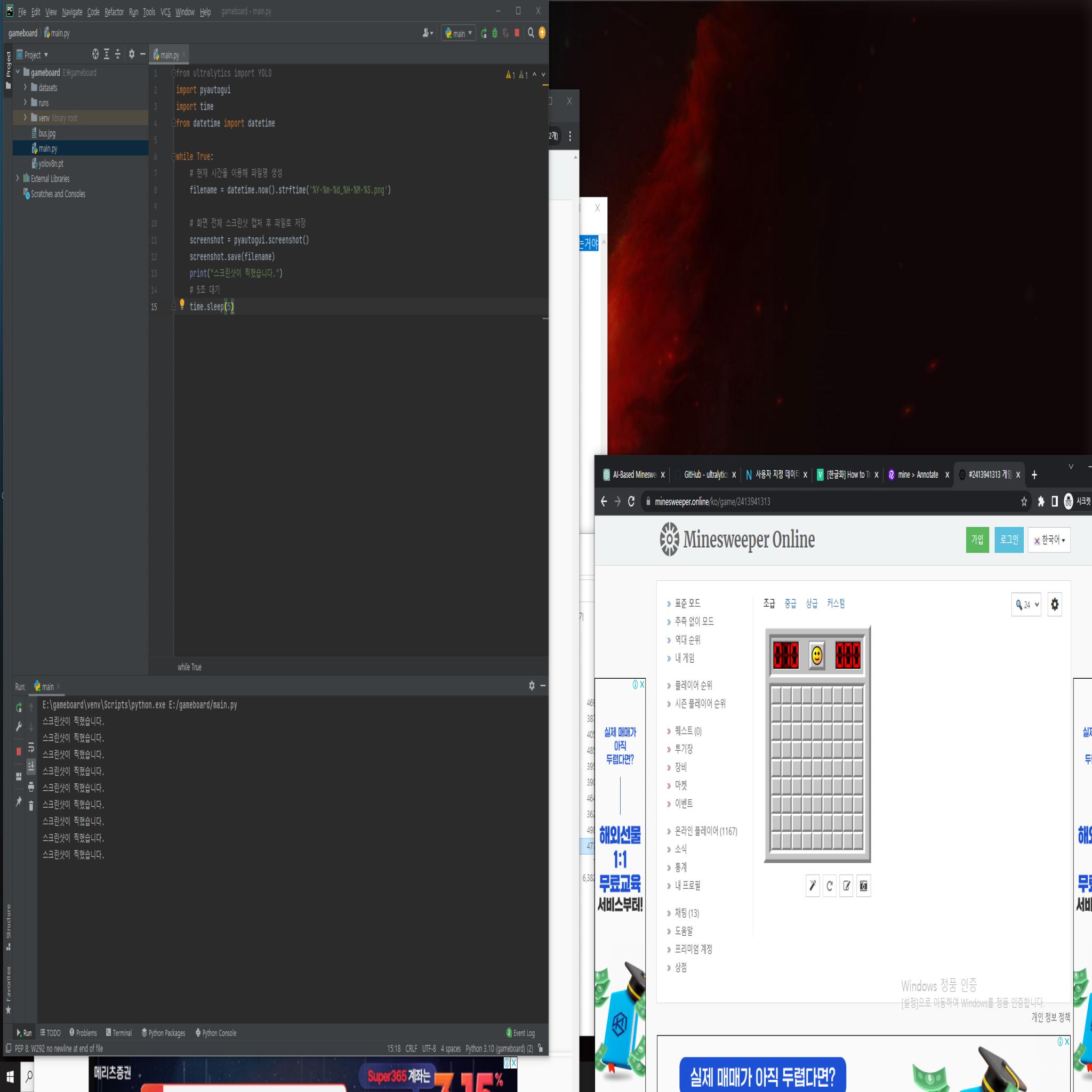1092x1092 pixels.
Task: Click CRLF line separator in status bar
Action: 411,1048
